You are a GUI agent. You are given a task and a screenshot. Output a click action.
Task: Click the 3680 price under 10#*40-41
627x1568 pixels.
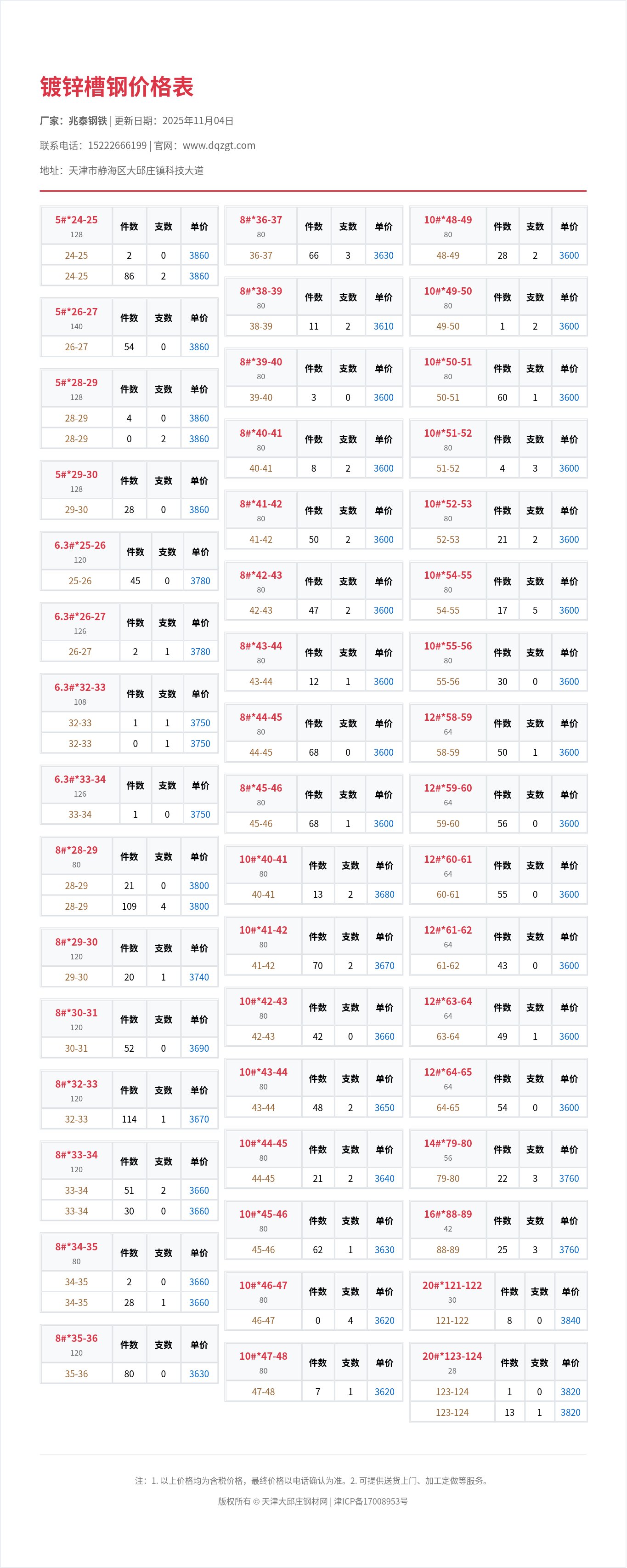tap(384, 894)
